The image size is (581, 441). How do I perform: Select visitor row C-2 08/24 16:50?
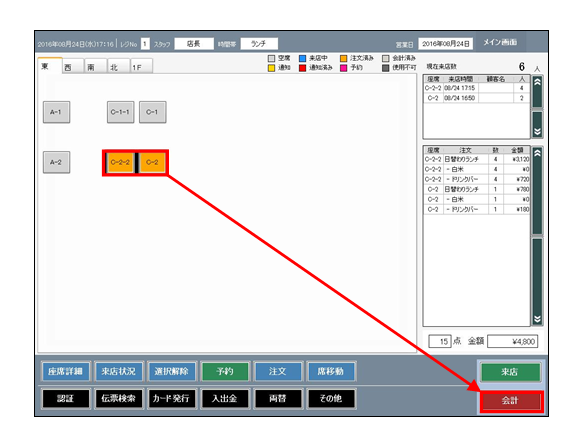click(x=477, y=98)
